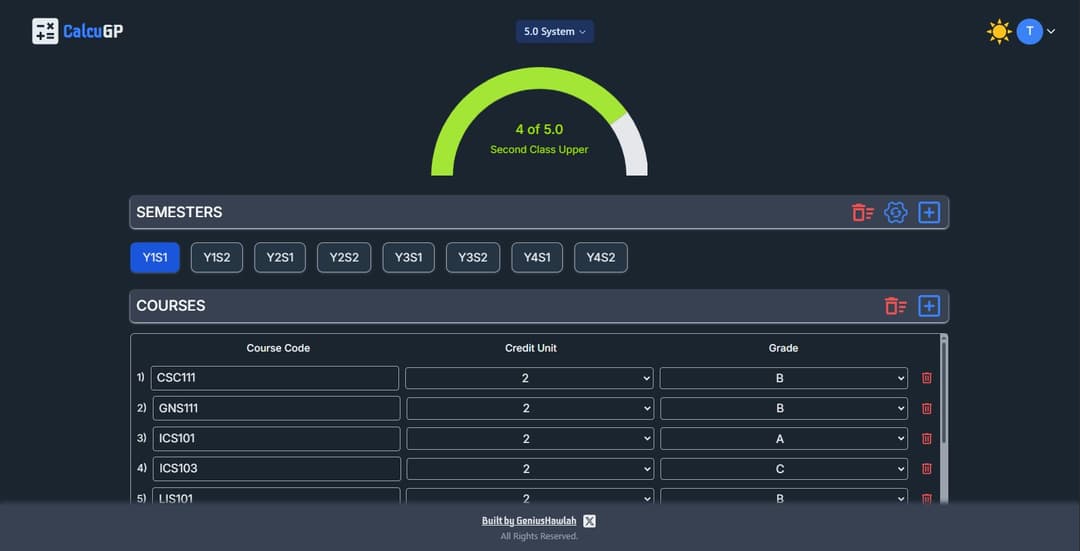Open the Built by GeniusHawlah link

point(529,521)
